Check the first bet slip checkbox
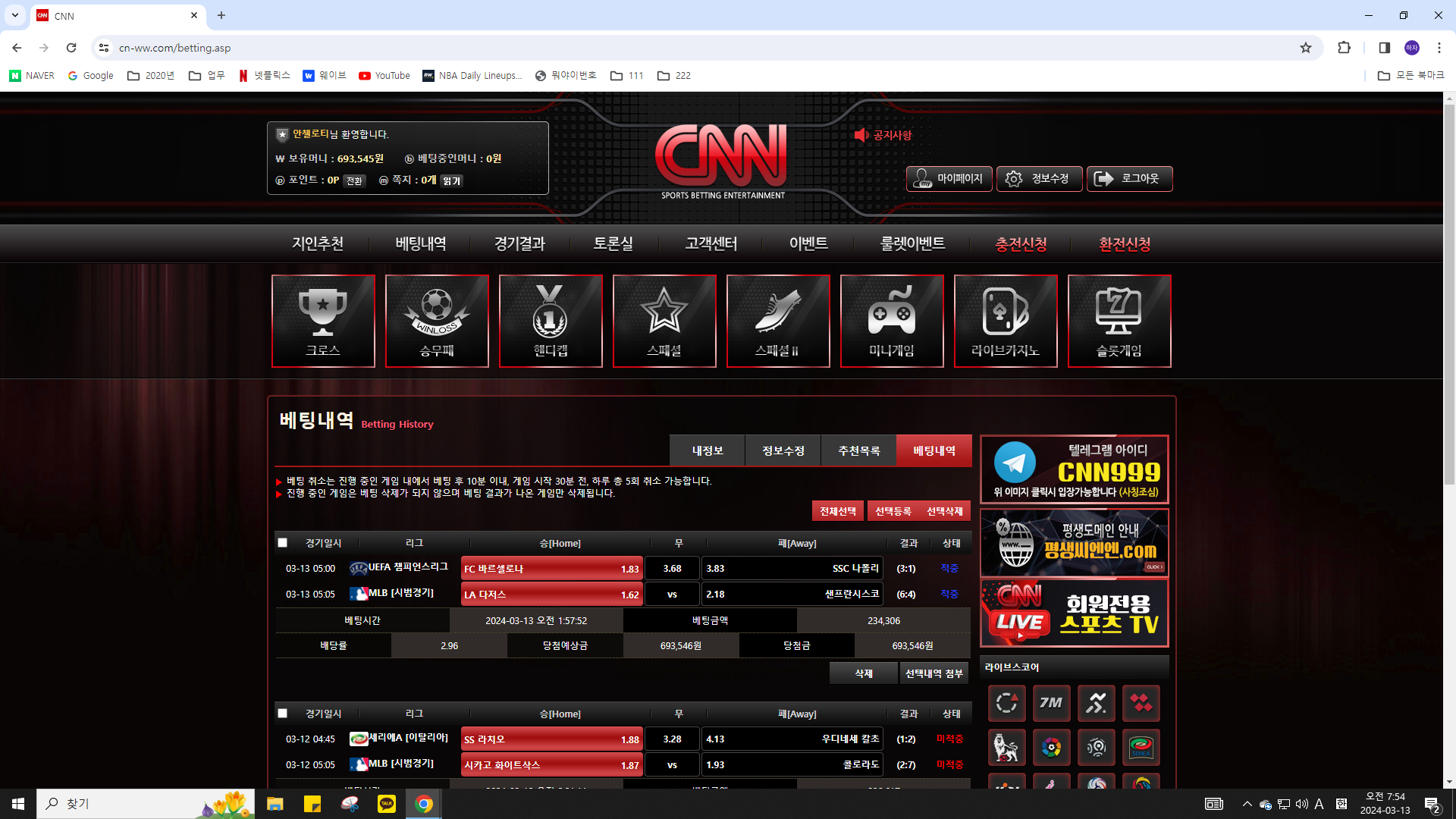This screenshot has height=819, width=1456. [283, 543]
